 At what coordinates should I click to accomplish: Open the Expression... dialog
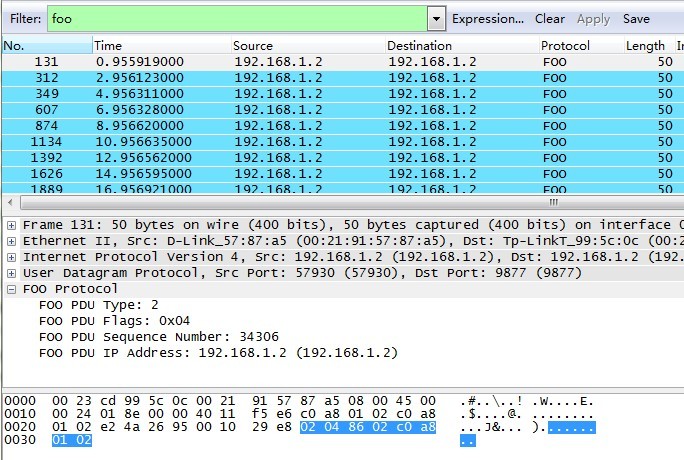point(488,19)
